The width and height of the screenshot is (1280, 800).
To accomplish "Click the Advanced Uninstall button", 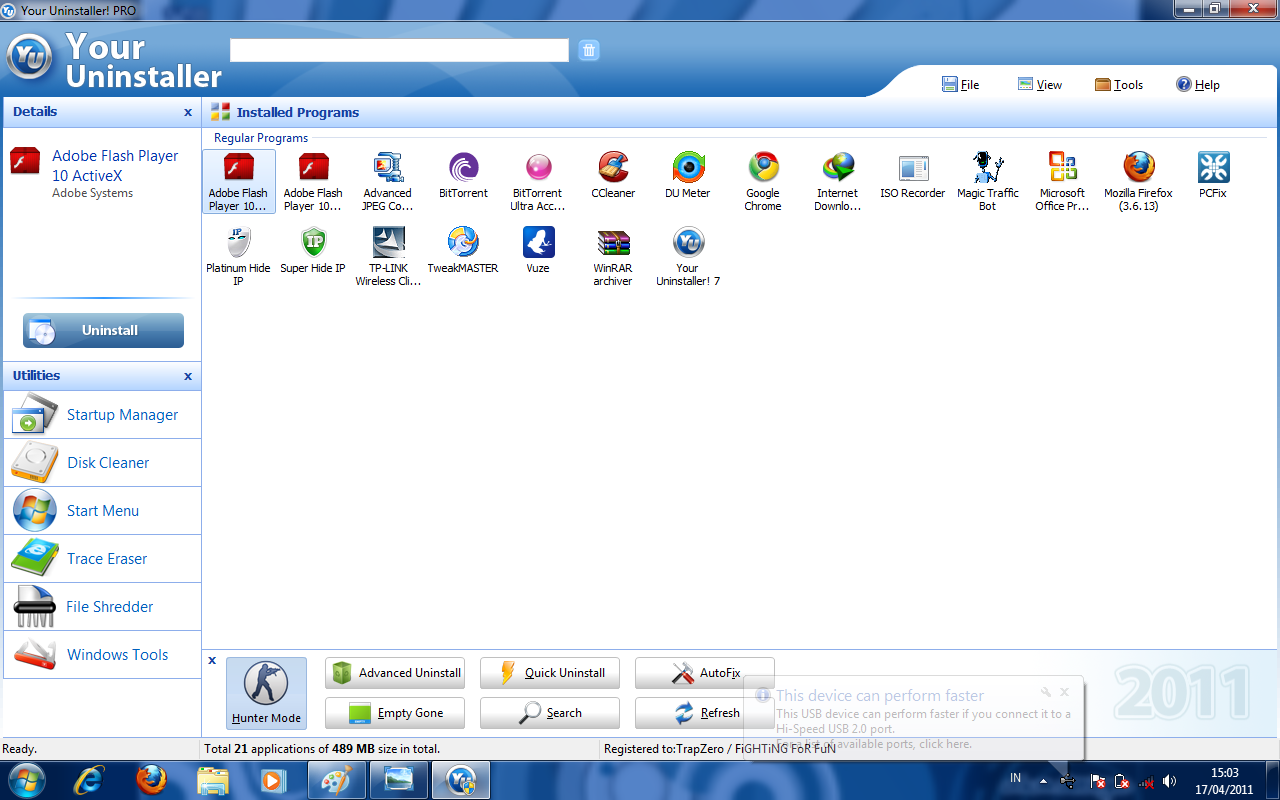I will tap(397, 673).
